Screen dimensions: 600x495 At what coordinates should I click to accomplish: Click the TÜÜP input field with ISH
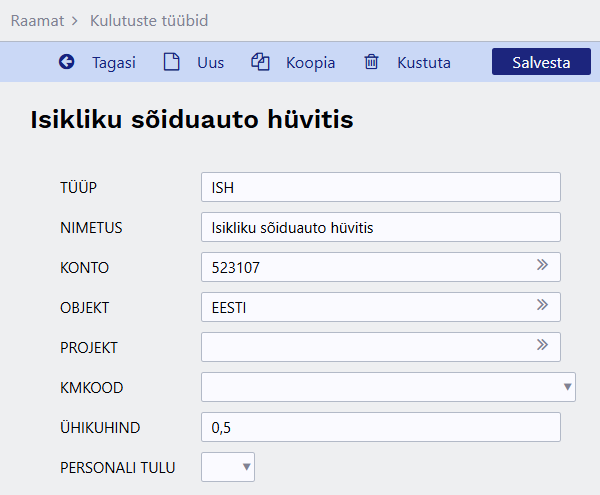click(x=380, y=187)
